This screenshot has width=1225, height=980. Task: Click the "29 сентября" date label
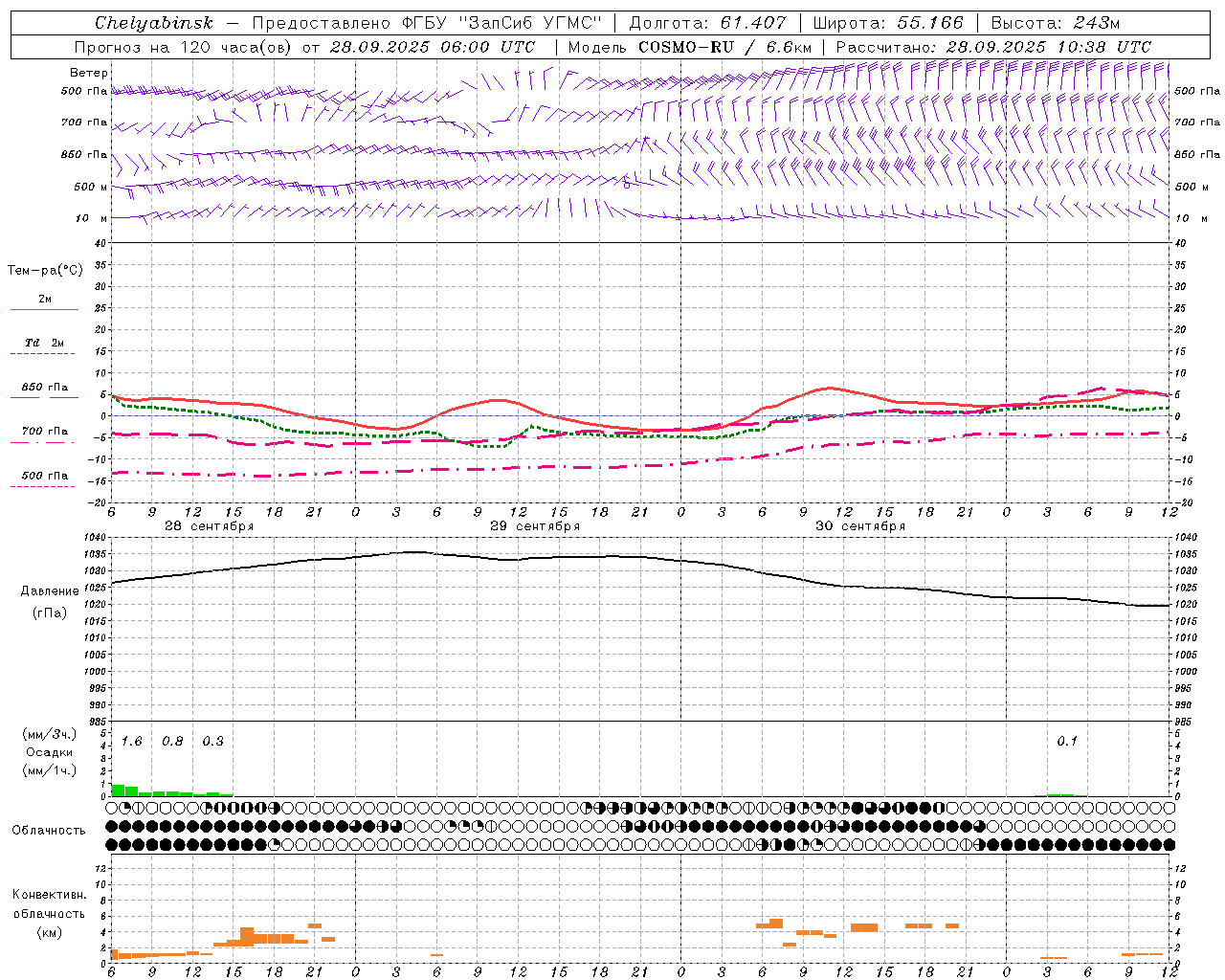535,526
